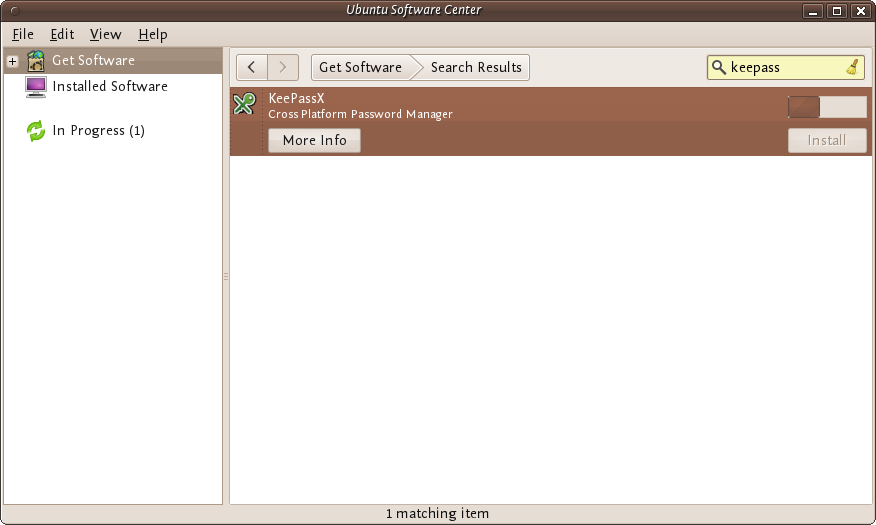
Task: Click the In Progress green arrows icon
Action: [36, 130]
